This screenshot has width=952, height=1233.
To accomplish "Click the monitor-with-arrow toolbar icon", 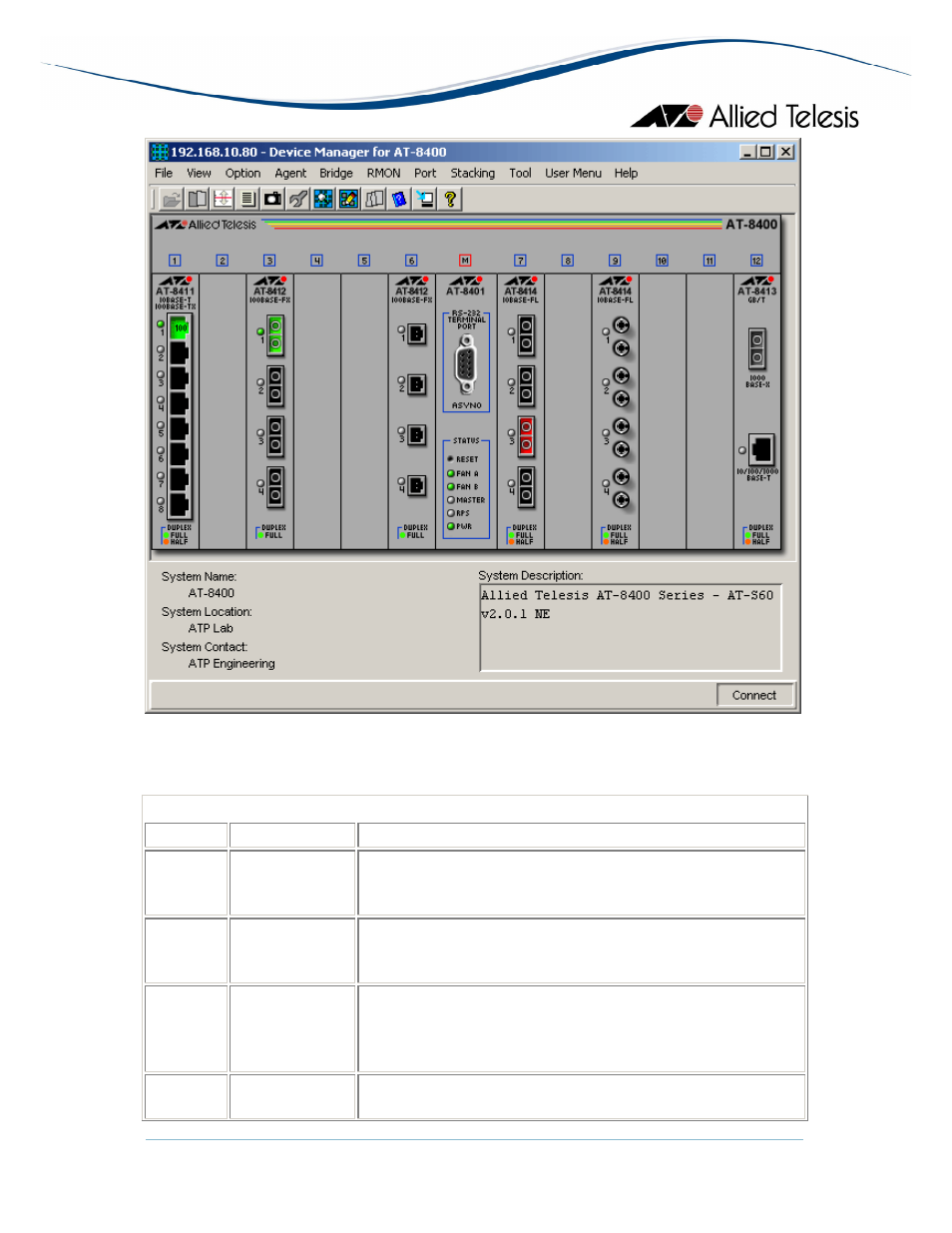I will coord(425,199).
